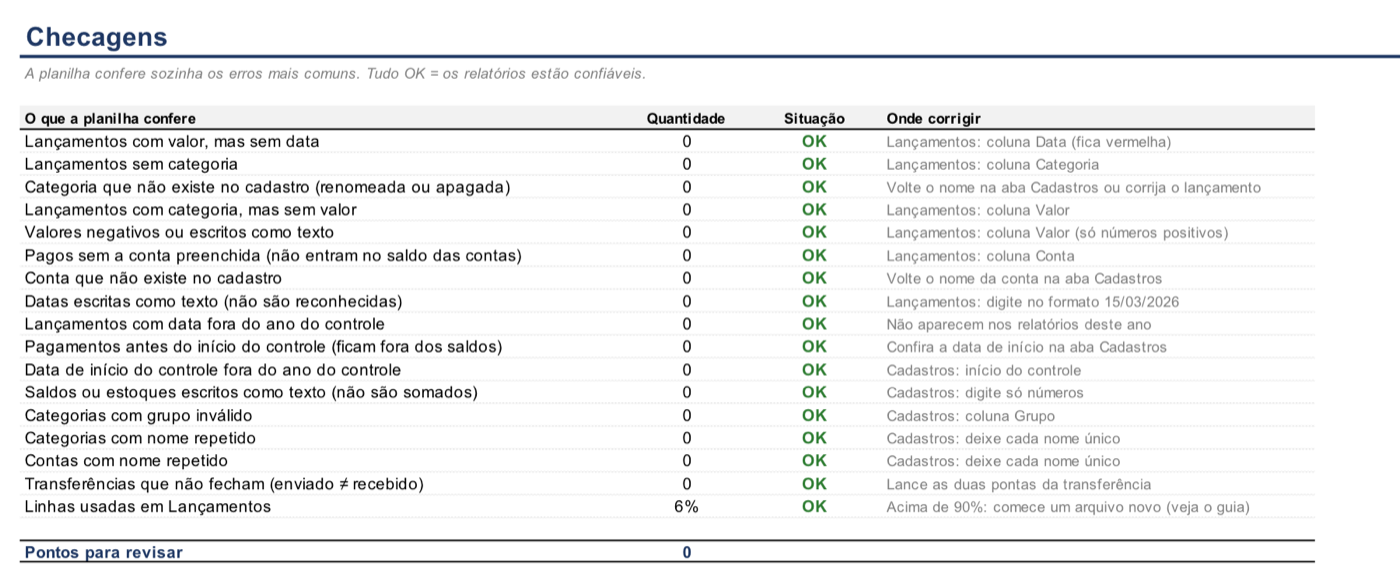
Task: Click hint 'Lançamentos: coluna Data (fica vermelha)'
Action: tap(1028, 142)
